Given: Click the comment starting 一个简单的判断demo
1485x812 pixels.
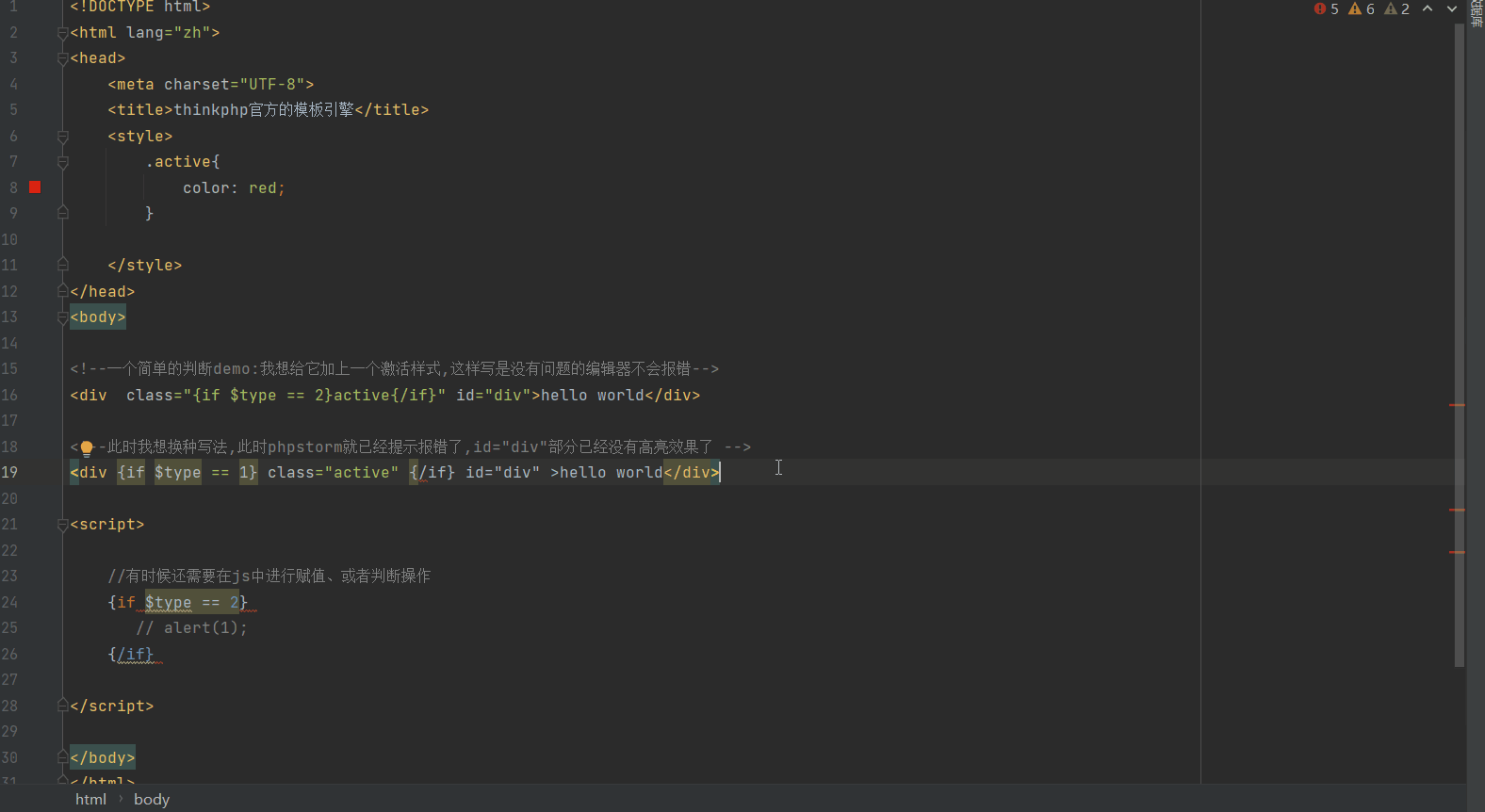Looking at the screenshot, I should pyautogui.click(x=394, y=369).
